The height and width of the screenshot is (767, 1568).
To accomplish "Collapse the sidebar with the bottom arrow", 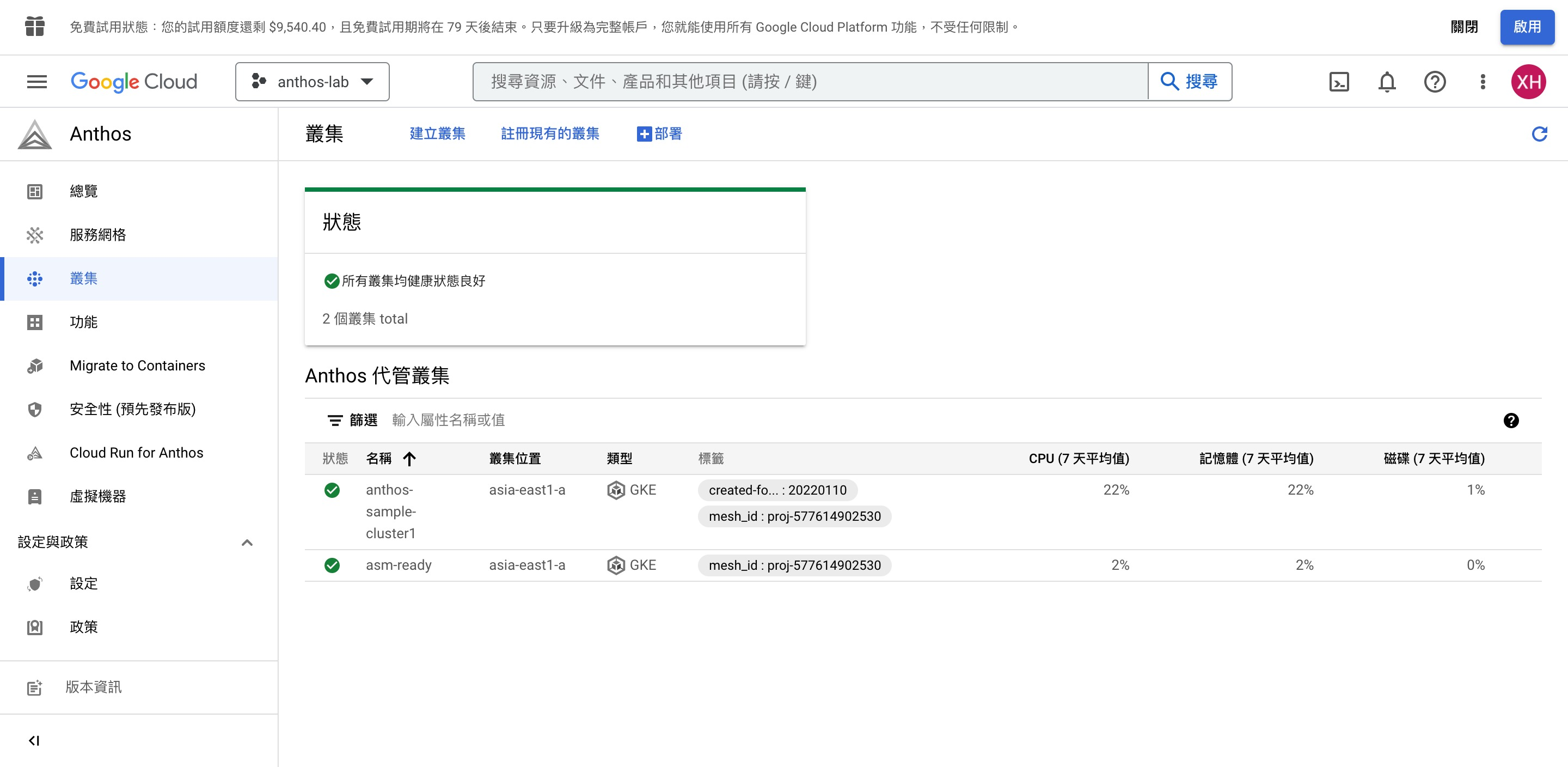I will click(34, 740).
